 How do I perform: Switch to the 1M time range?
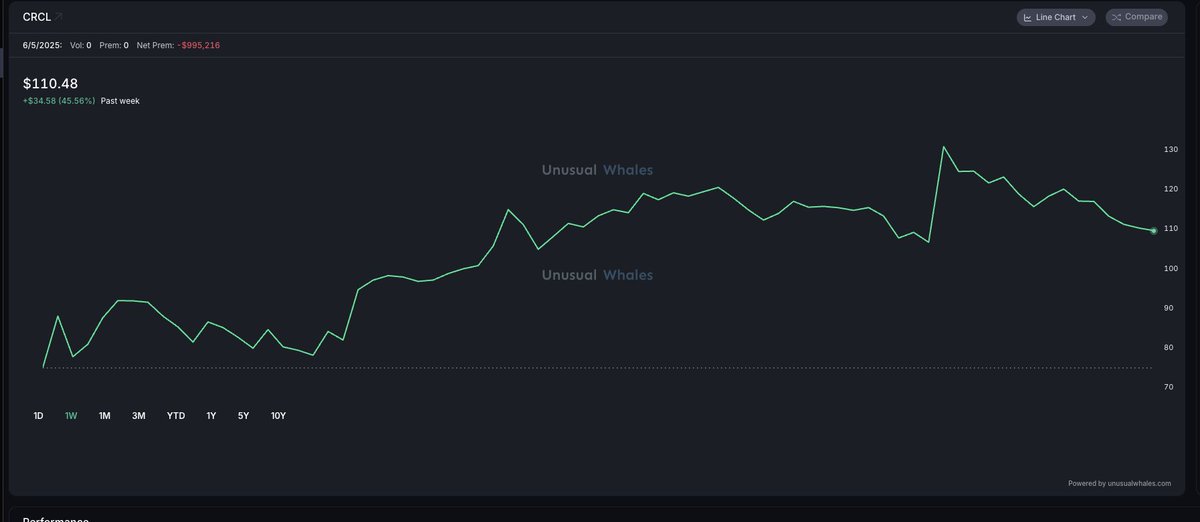104,415
